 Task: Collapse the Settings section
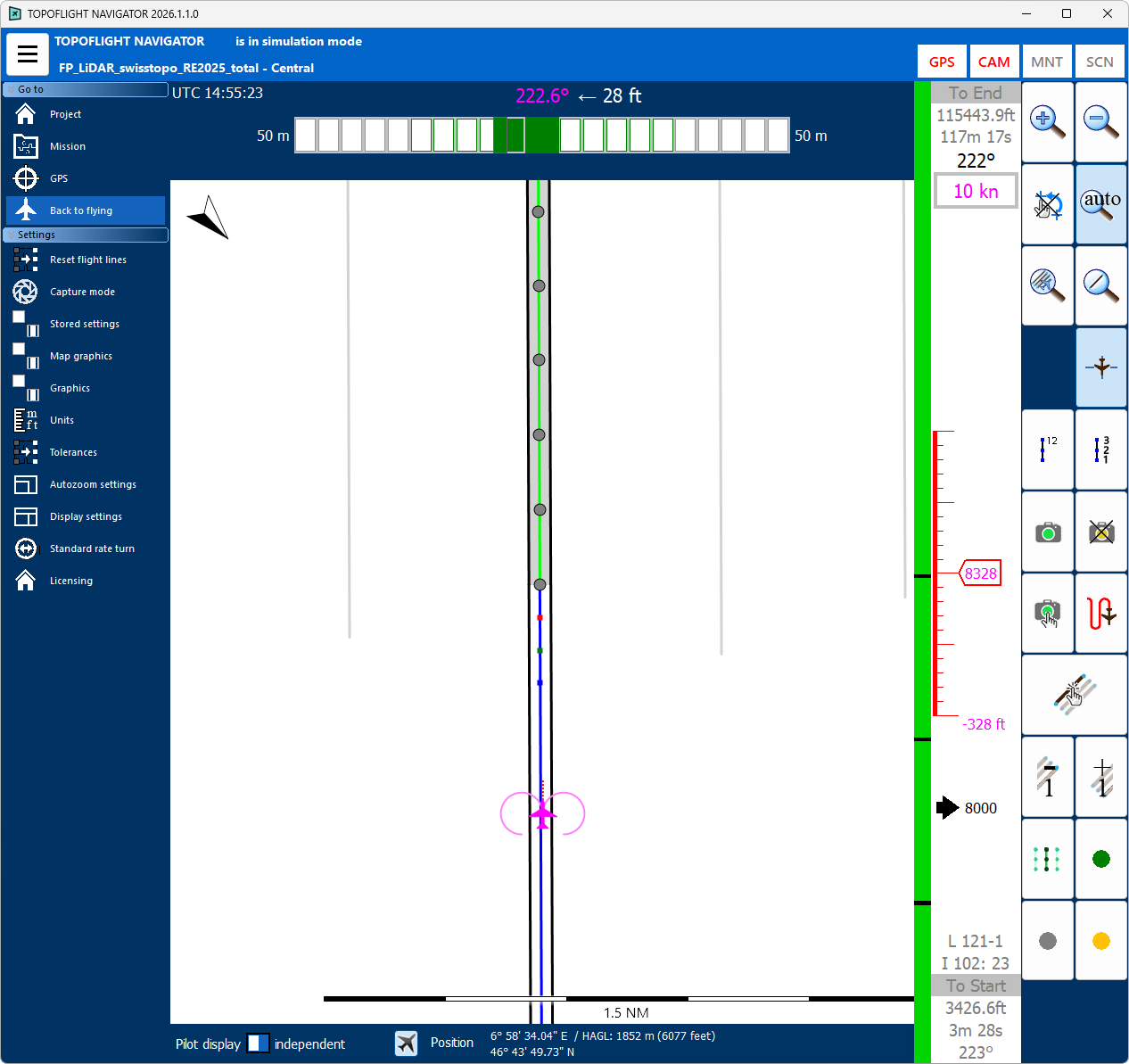click(x=11, y=235)
